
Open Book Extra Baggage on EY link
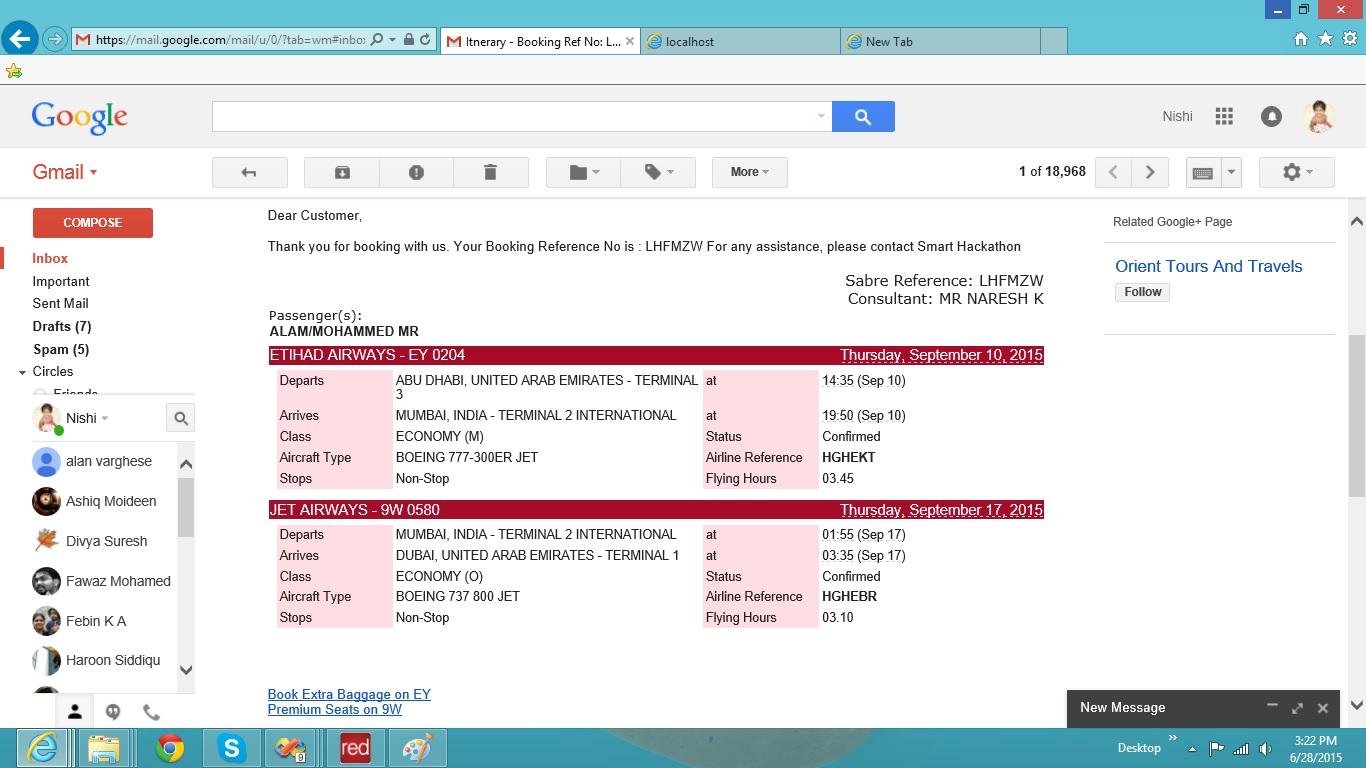tap(349, 694)
